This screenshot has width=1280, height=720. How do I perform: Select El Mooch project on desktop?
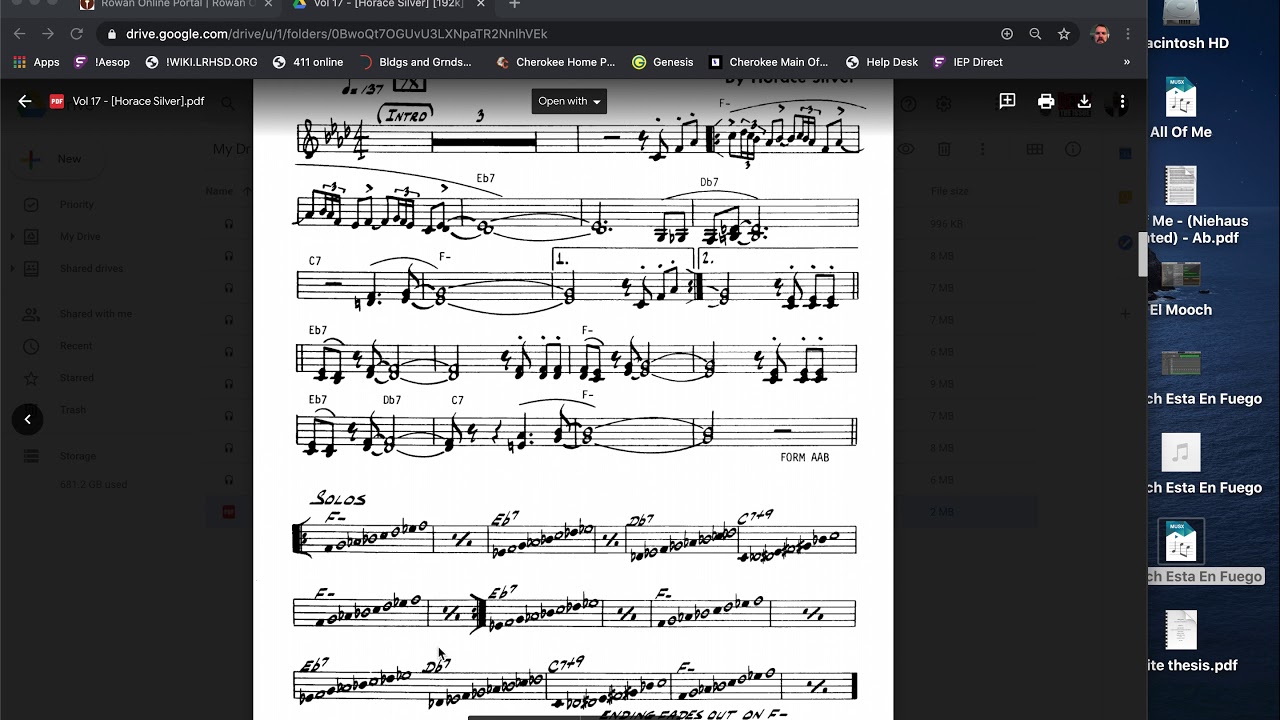[x=1181, y=290]
